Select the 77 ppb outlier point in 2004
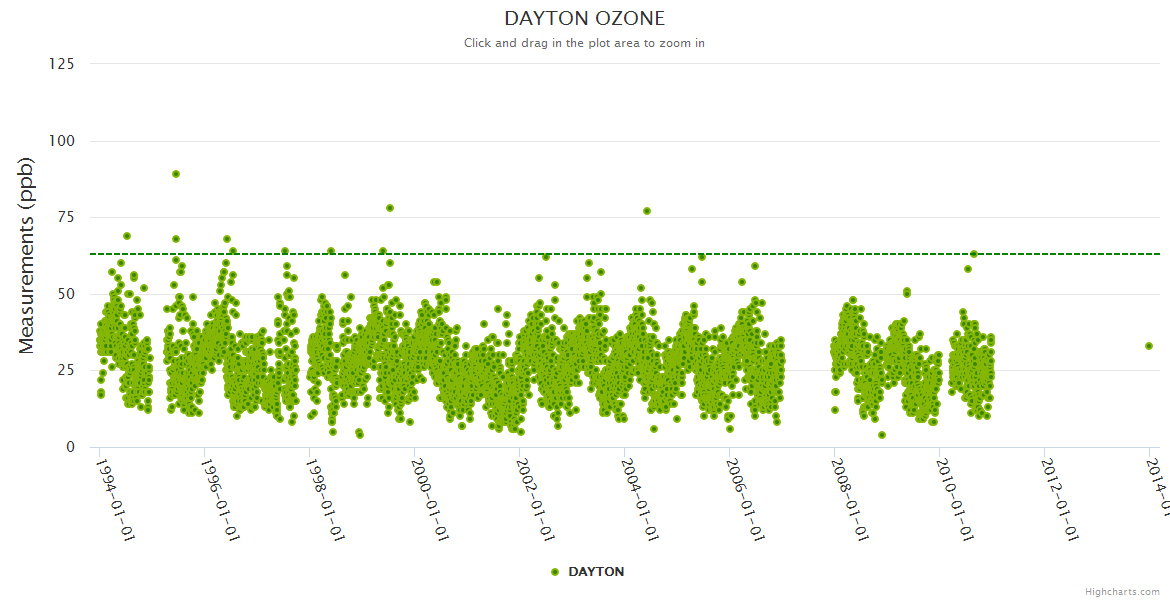This screenshot has width=1170, height=600. [647, 211]
